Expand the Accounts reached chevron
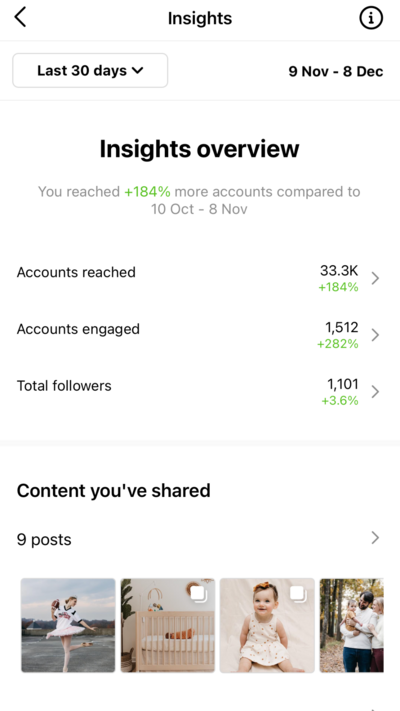 [375, 278]
